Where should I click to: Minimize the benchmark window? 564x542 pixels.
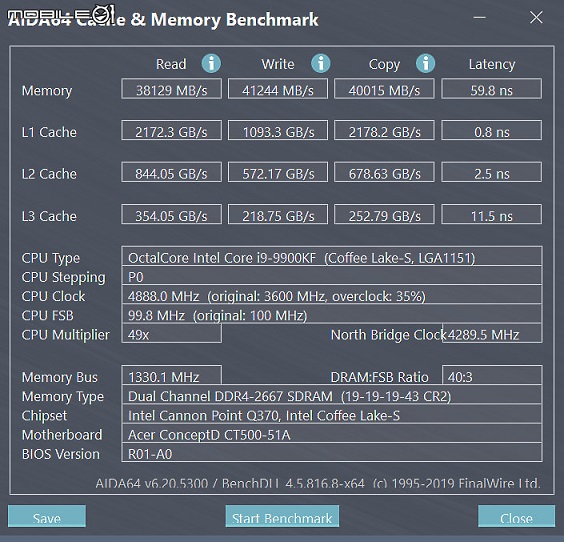(x=479, y=17)
